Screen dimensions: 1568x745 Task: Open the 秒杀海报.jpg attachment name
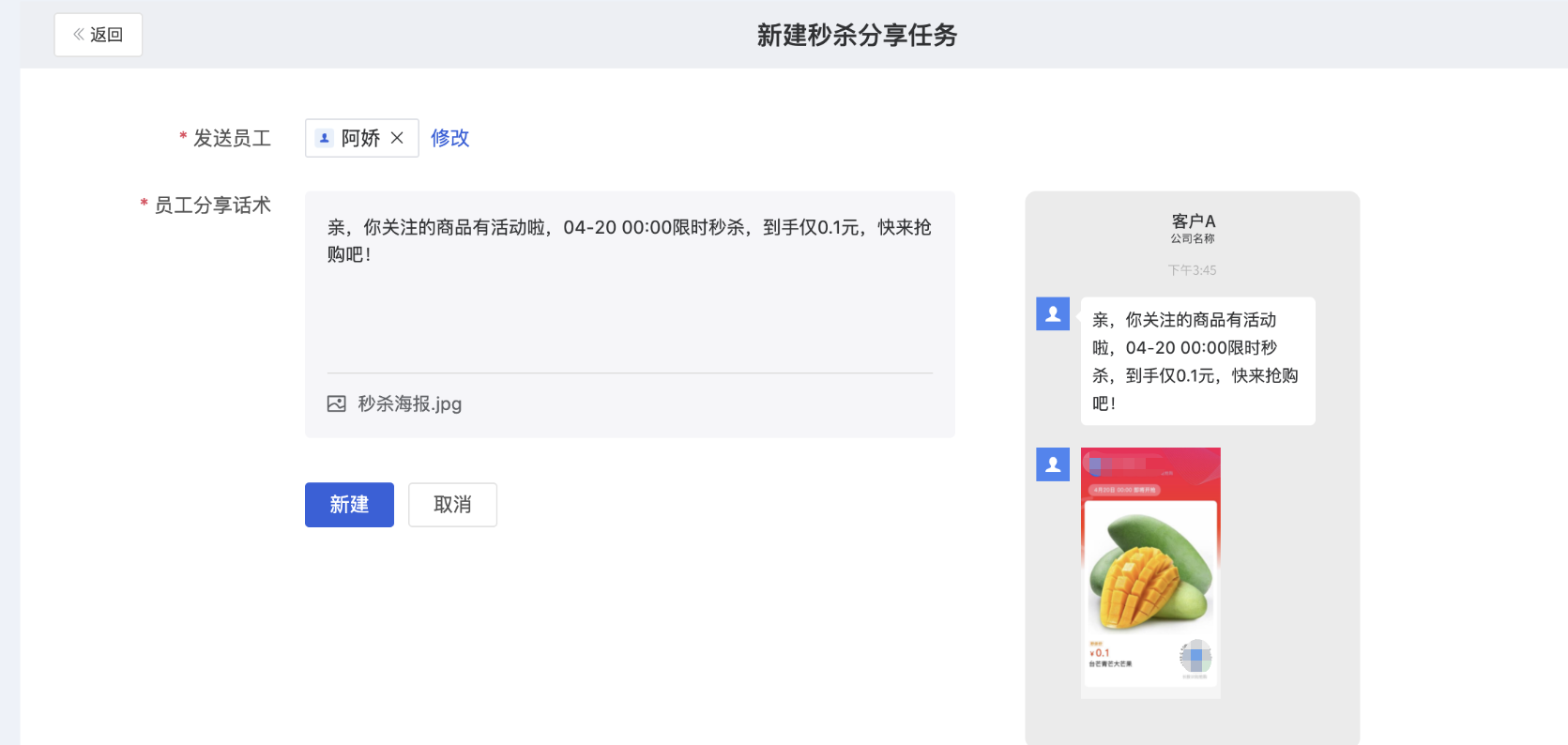tap(410, 403)
